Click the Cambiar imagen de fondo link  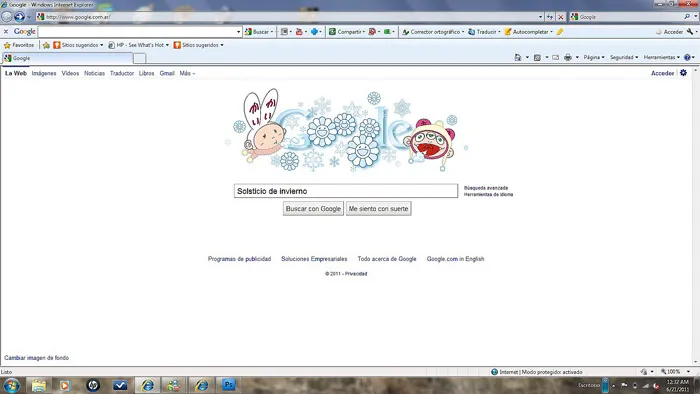pyautogui.click(x=37, y=358)
